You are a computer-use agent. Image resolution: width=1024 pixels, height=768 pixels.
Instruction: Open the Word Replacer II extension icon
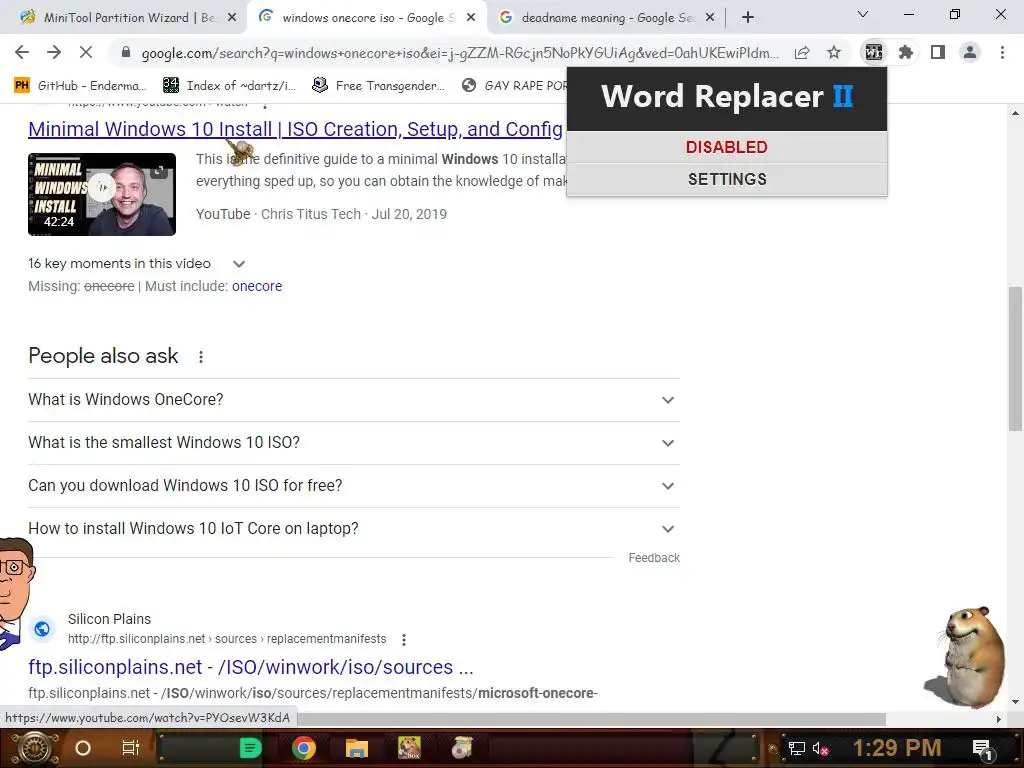[874, 52]
